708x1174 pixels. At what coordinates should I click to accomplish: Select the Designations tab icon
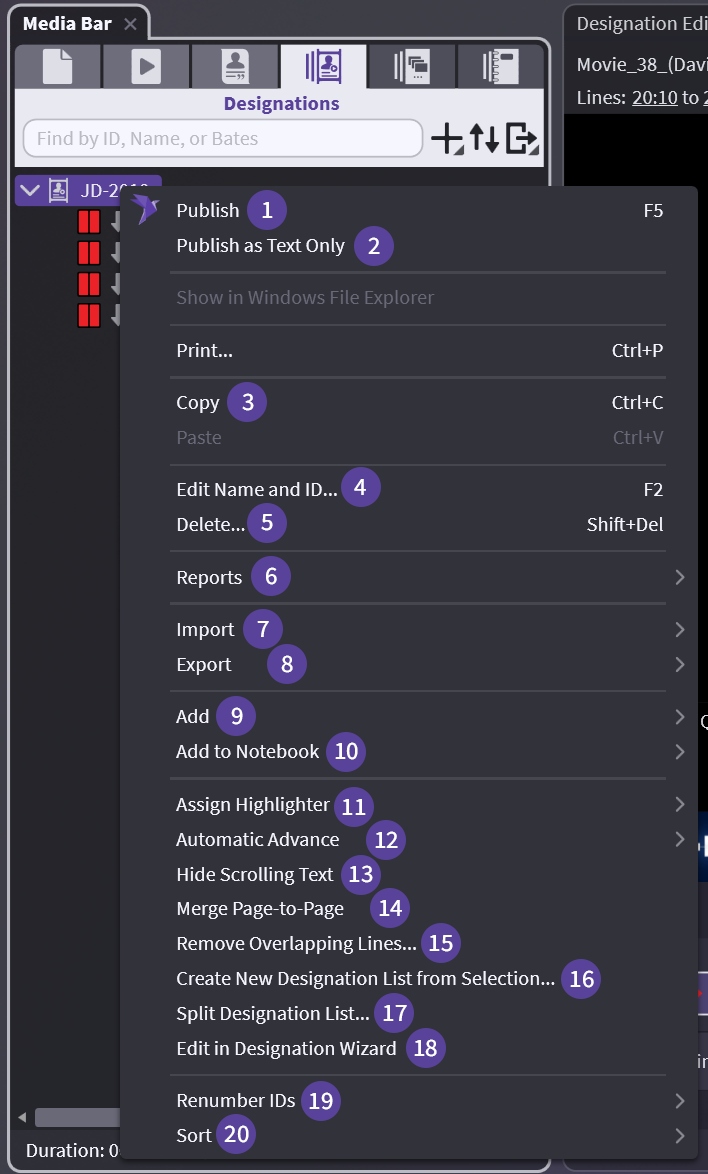pos(324,66)
